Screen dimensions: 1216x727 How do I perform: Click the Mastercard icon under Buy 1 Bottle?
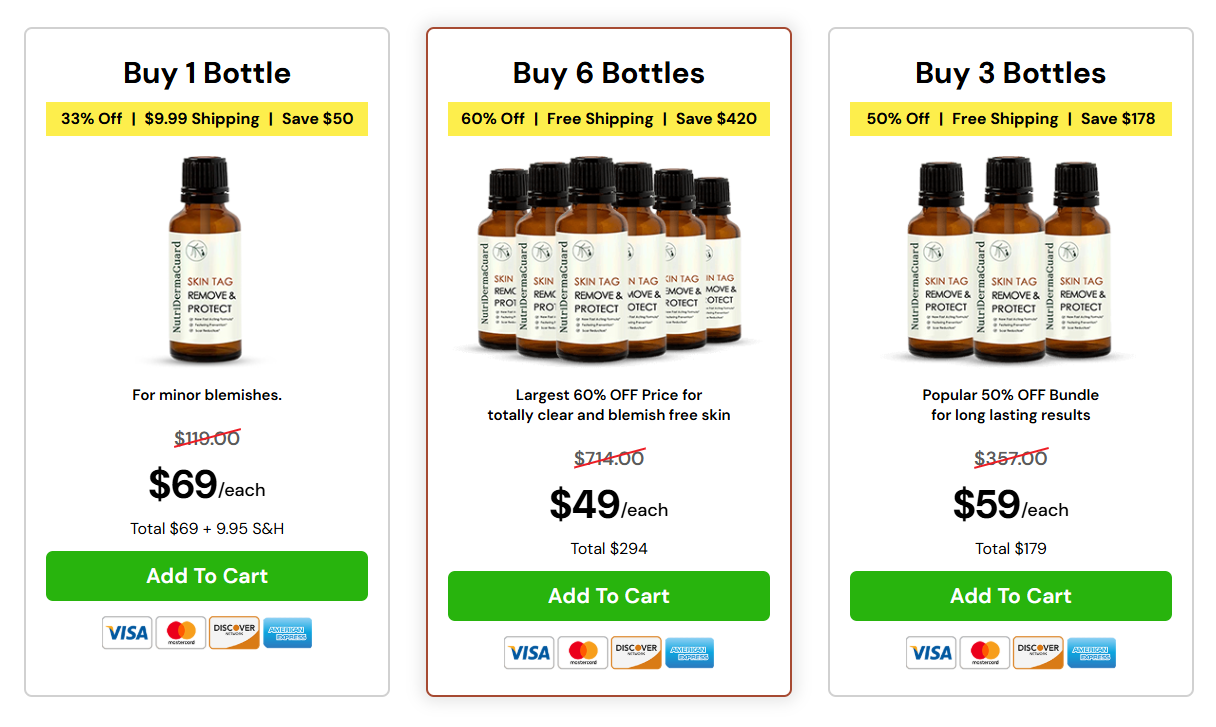[x=180, y=632]
